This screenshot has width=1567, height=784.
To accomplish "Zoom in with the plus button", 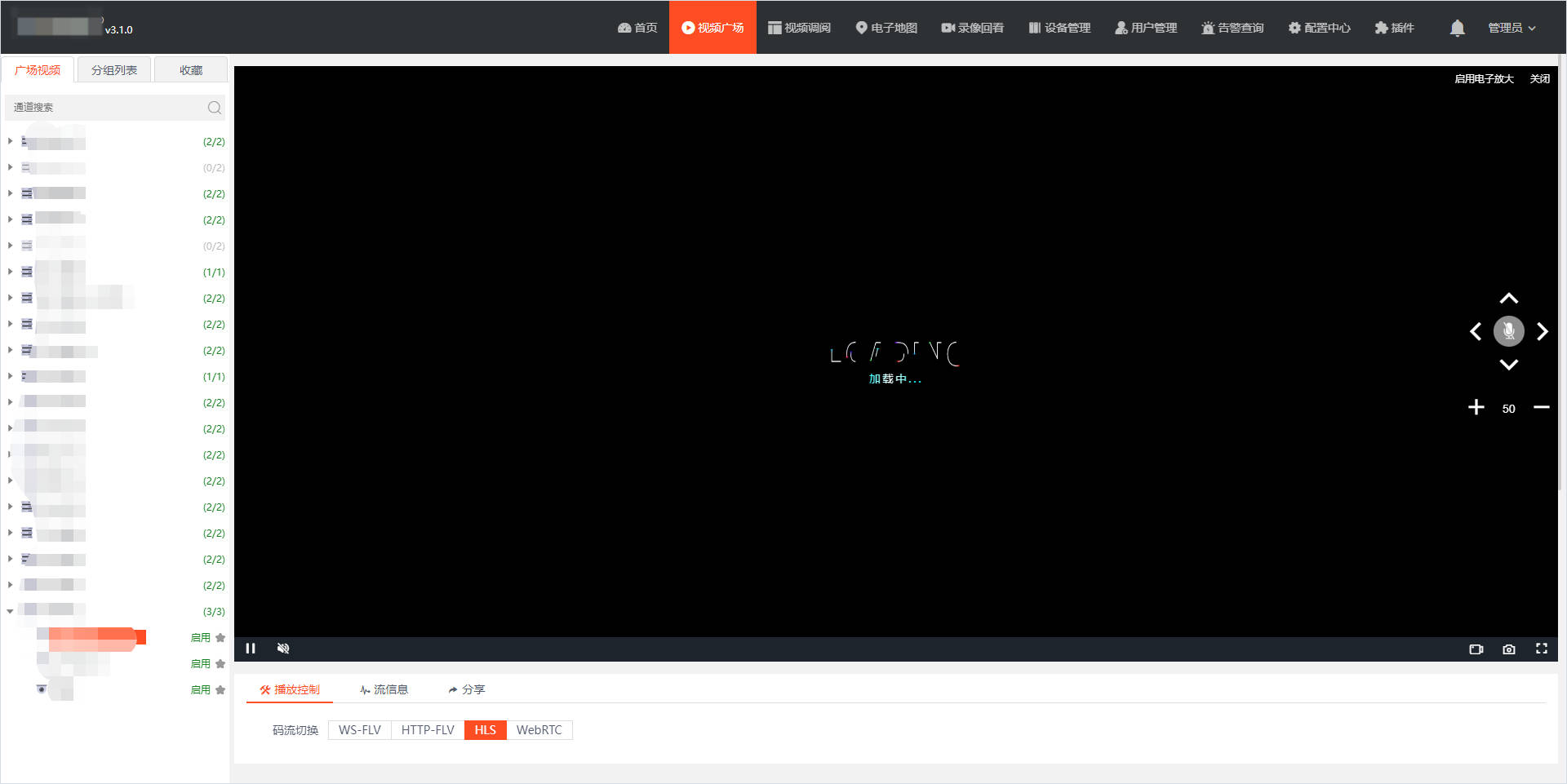I will coord(1476,407).
